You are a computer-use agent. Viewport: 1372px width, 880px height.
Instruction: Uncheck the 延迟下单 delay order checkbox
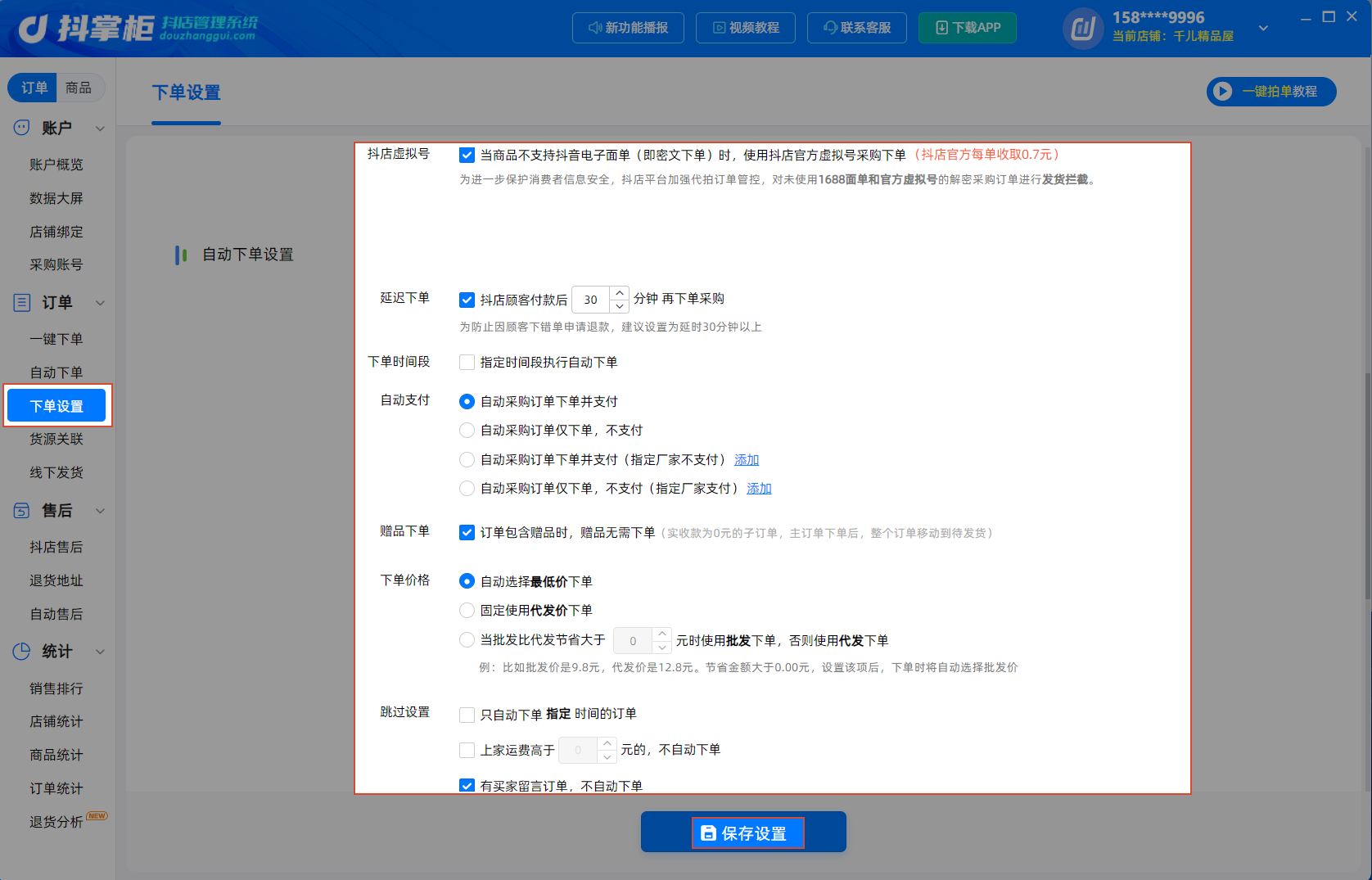click(x=467, y=300)
